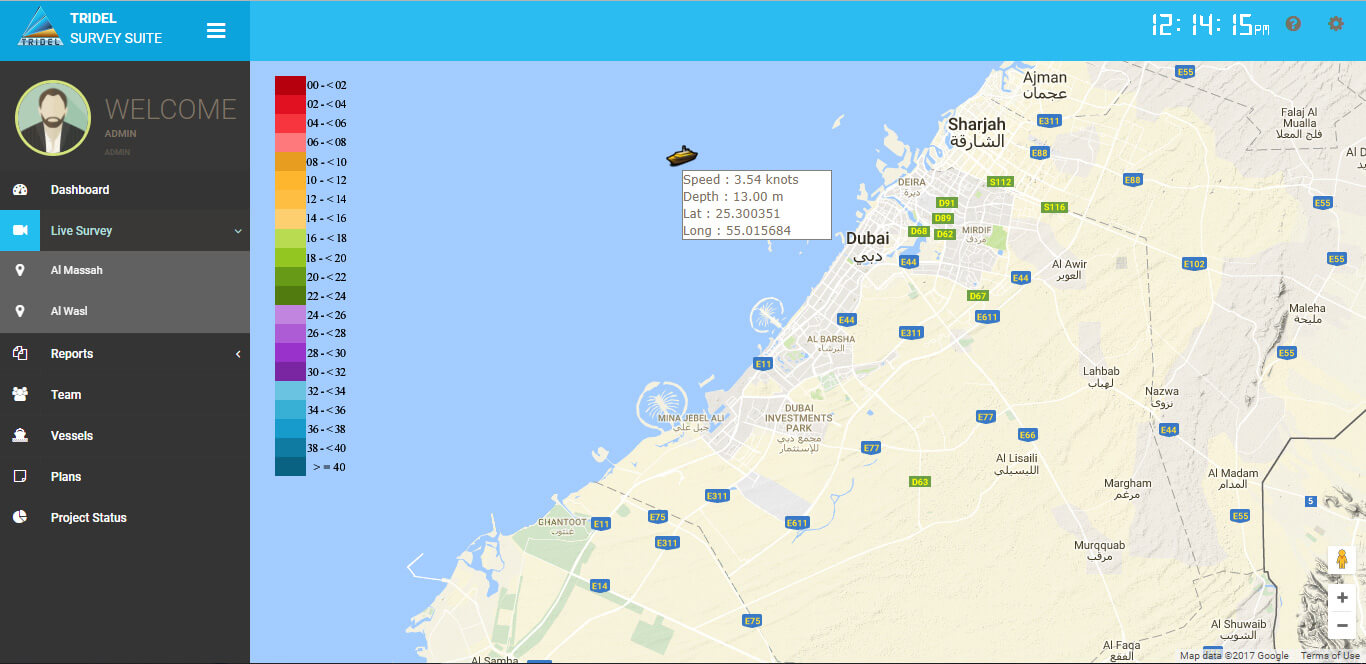Click the Project Status pie chart icon
The image size is (1366, 664).
tap(20, 518)
